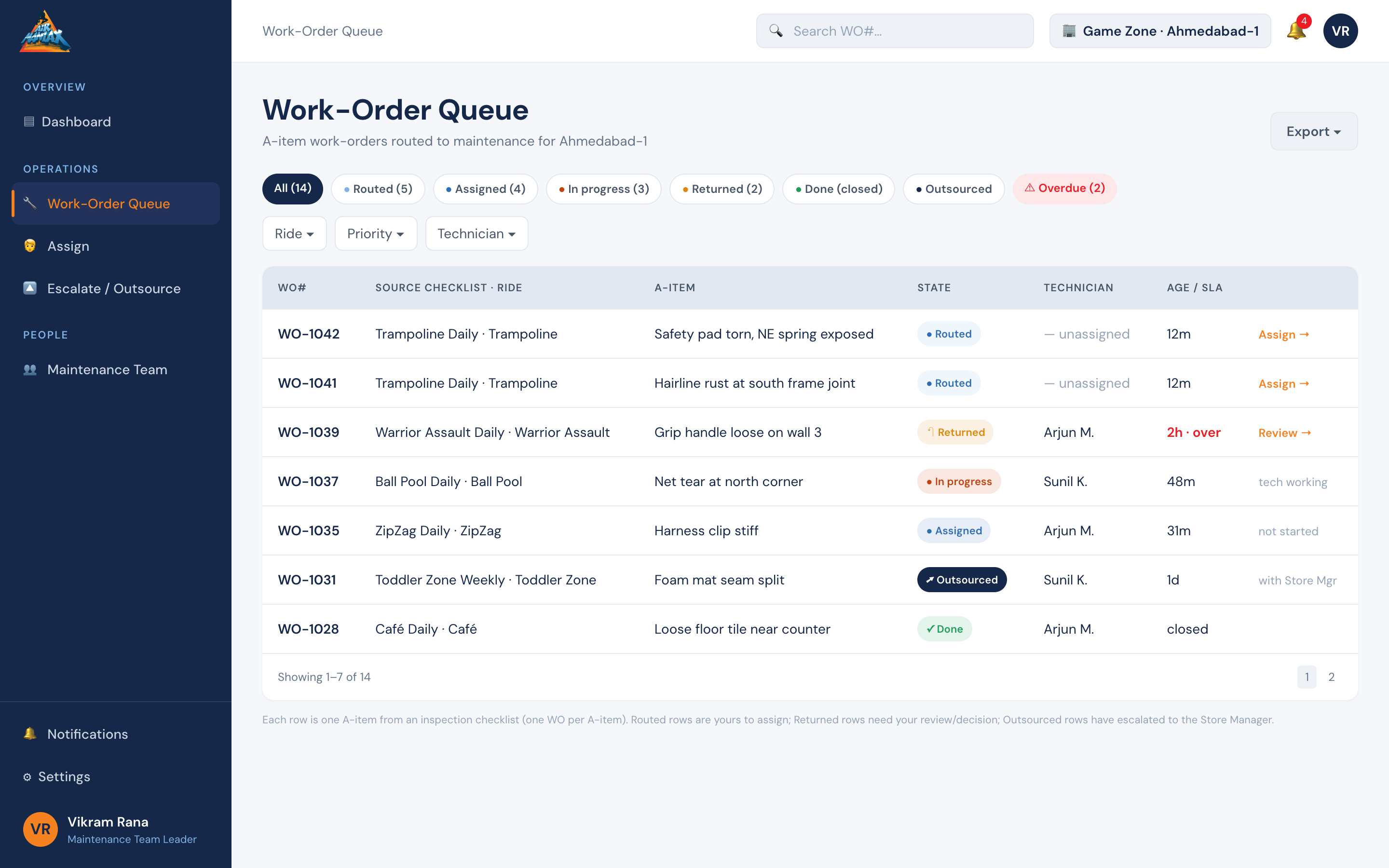Image resolution: width=1389 pixels, height=868 pixels.
Task: Click the Escalate / Outsource arrow icon
Action: pyautogui.click(x=30, y=288)
